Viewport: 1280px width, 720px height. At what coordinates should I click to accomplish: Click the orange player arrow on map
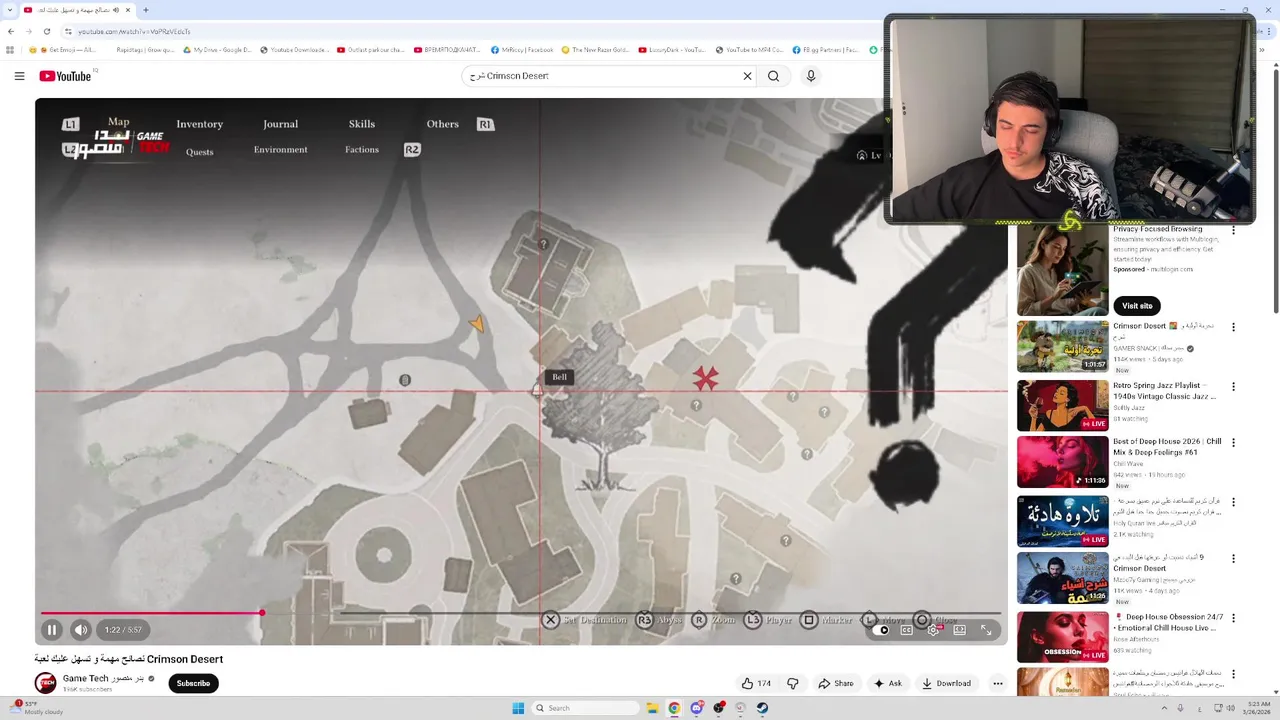[478, 324]
